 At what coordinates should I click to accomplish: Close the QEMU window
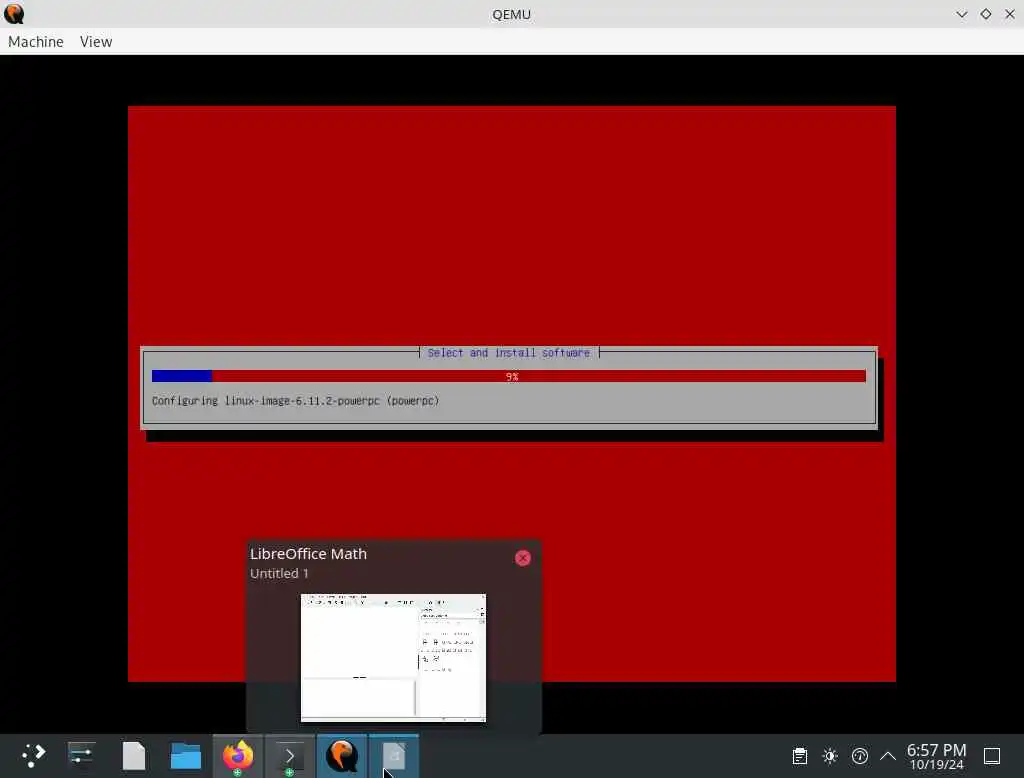click(1010, 14)
